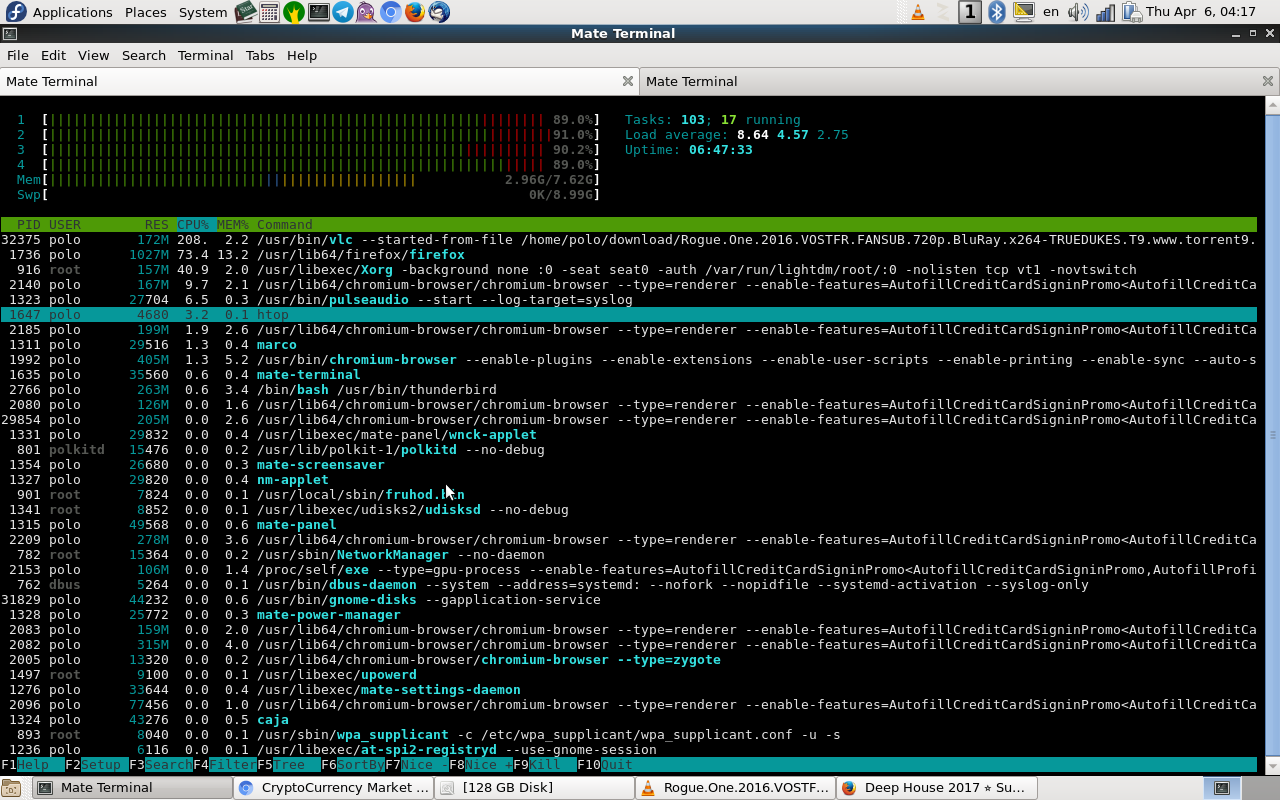1280x800 pixels.
Task: Close the first Mate Terminal tab
Action: (628, 81)
